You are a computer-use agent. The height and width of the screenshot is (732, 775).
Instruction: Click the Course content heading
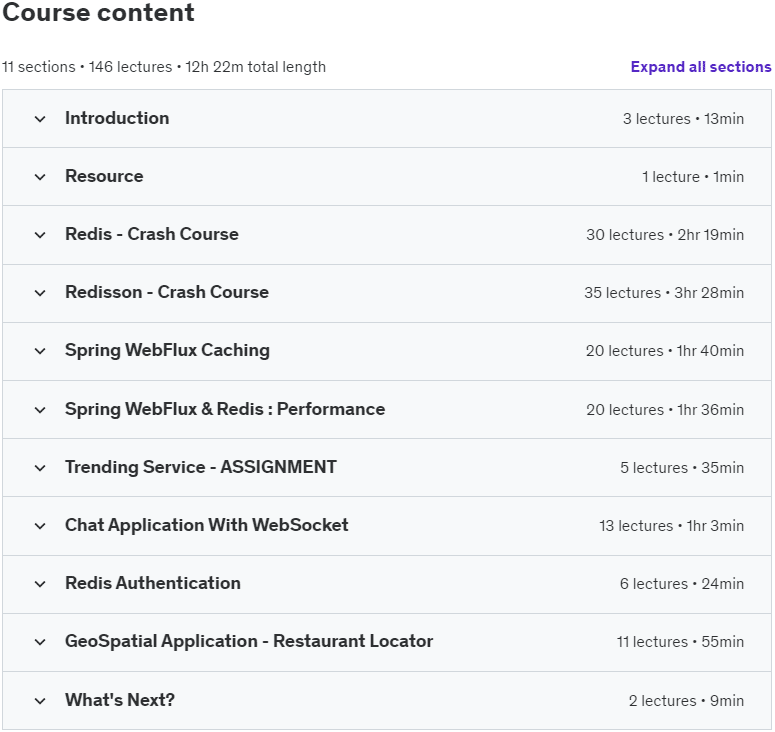click(x=98, y=12)
